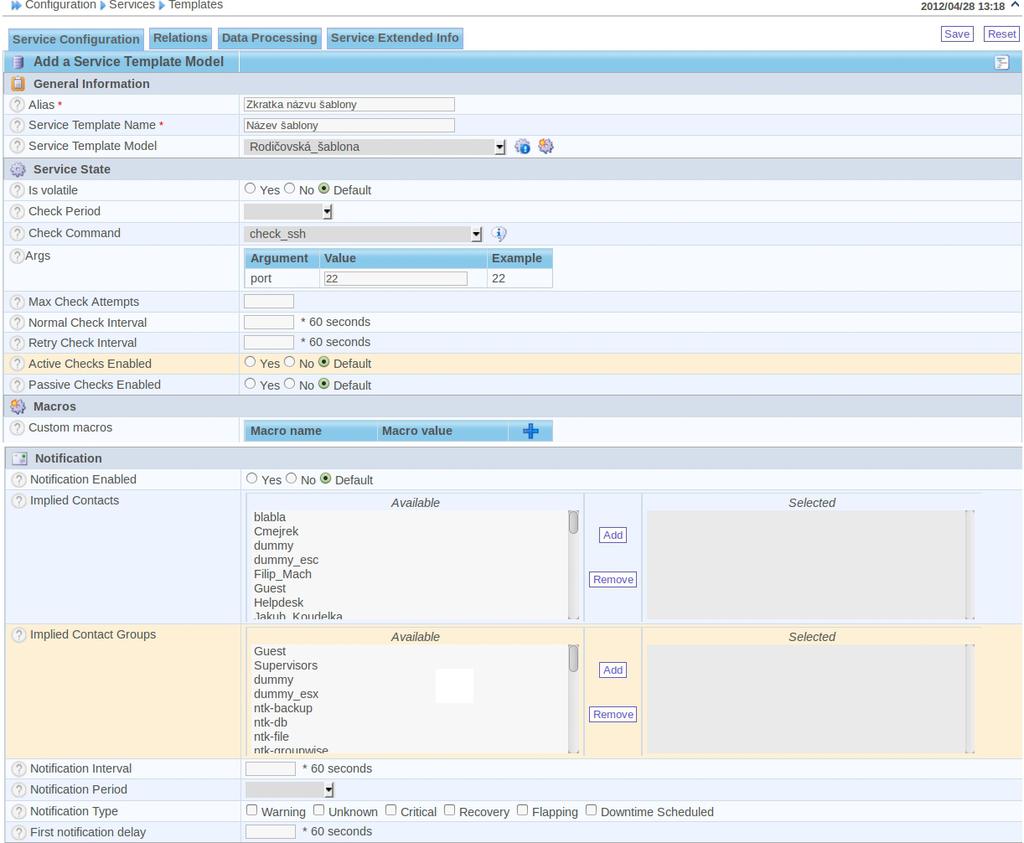This screenshot has height=843, width=1024.
Task: Click help icon beside Implied Contact Groups
Action: pos(19,635)
